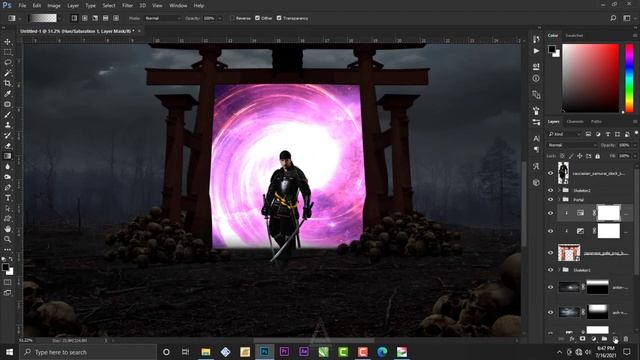
Task: Select the Brush tool
Action: tap(7, 115)
